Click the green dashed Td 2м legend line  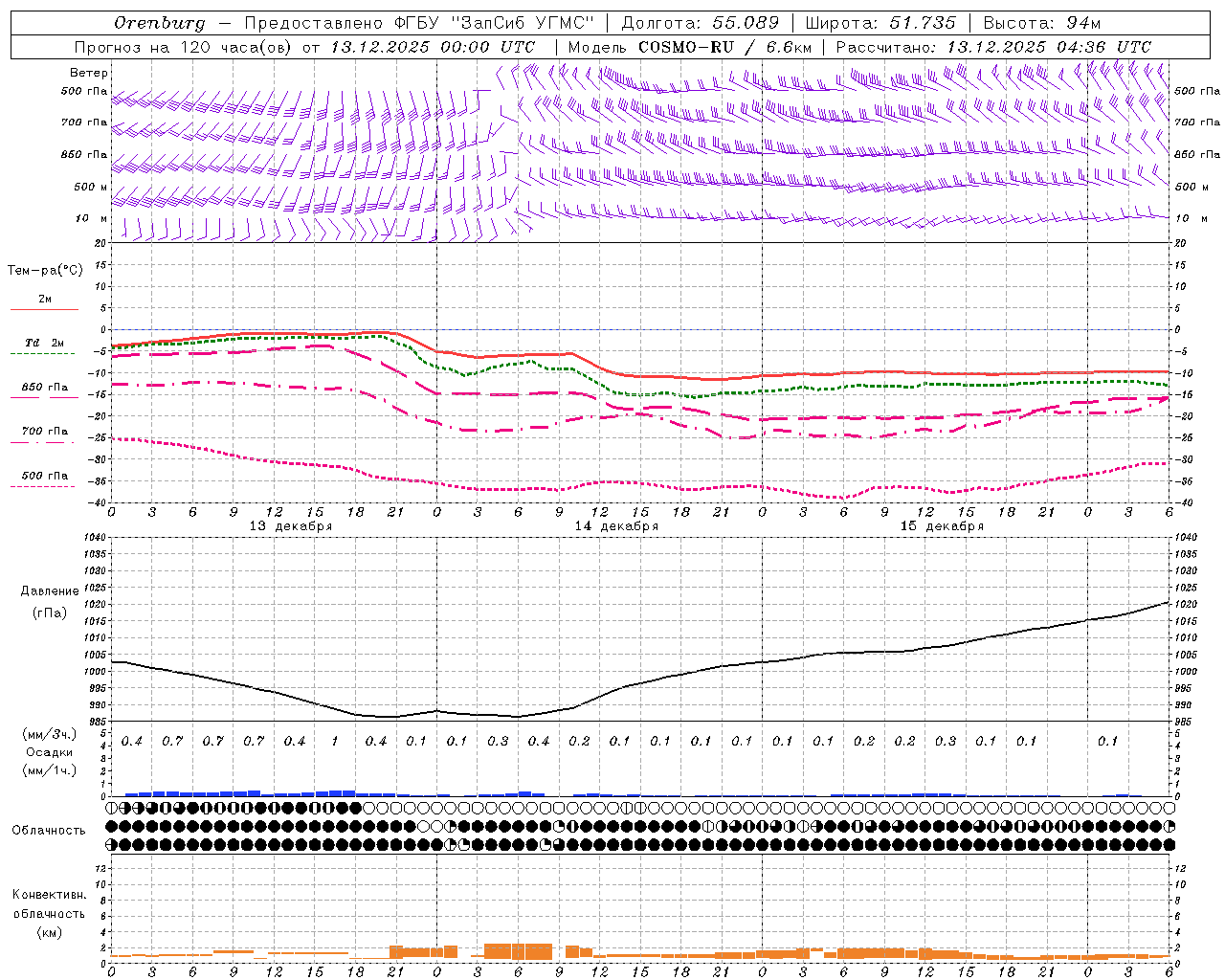pyautogui.click(x=44, y=353)
